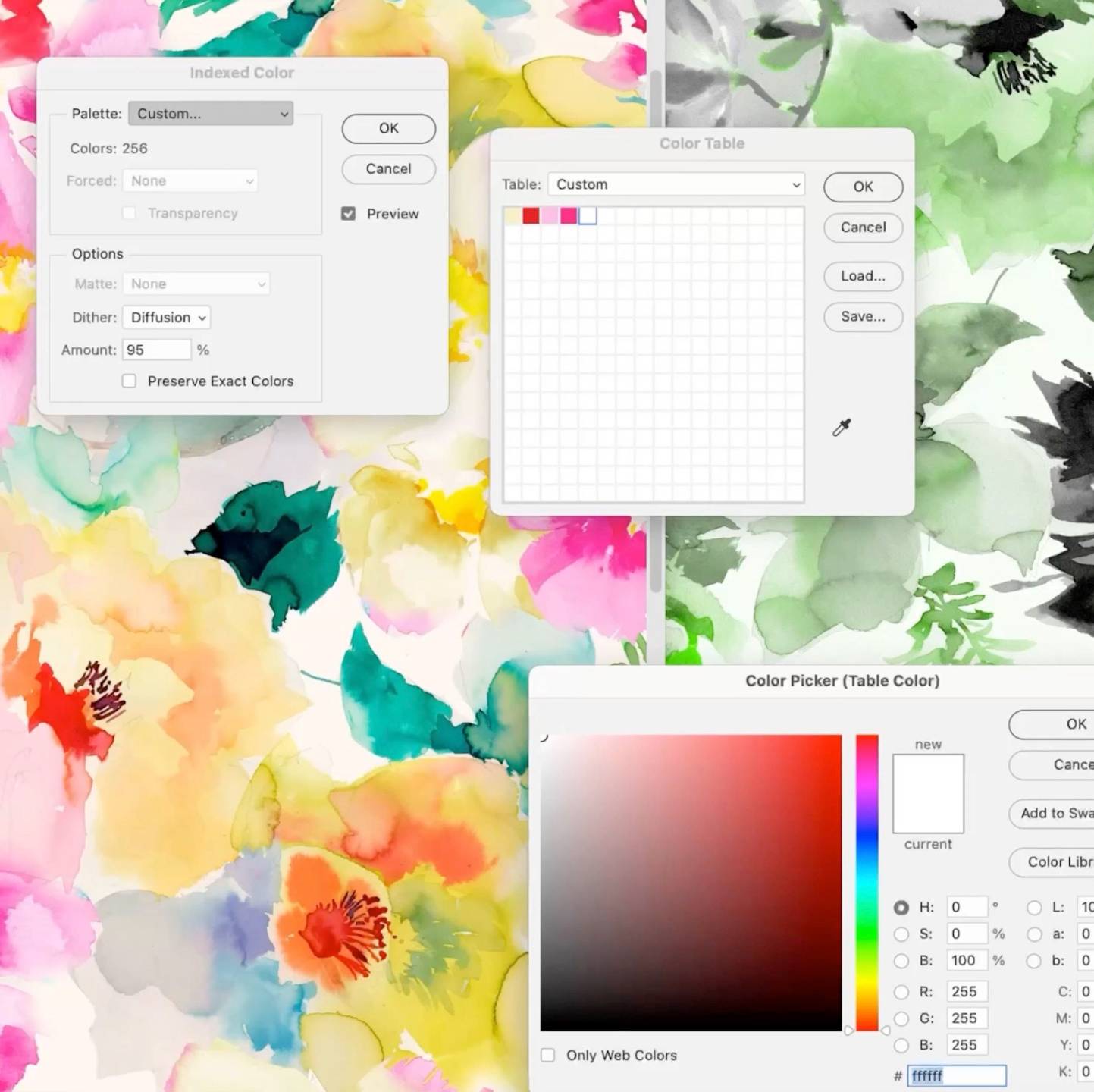Pick a color in the saturation-brightness field

(x=691, y=882)
